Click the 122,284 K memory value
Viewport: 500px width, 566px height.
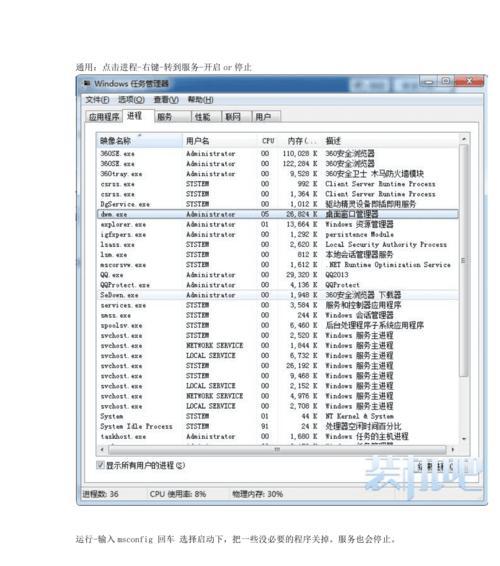(x=300, y=164)
